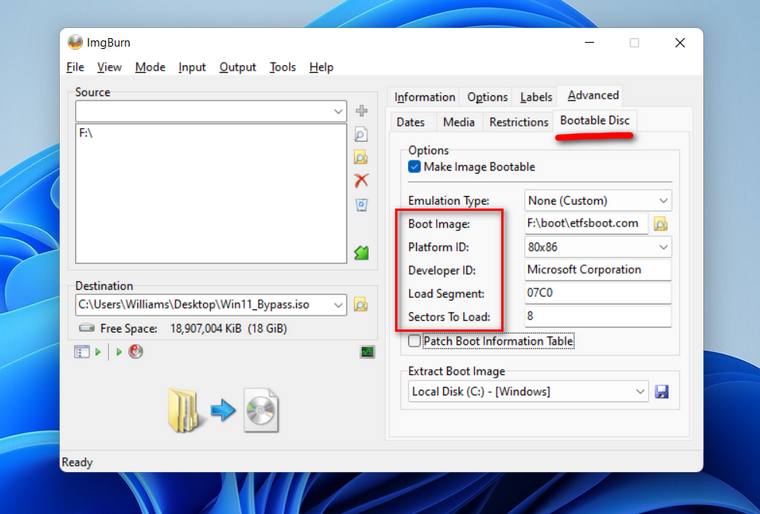The width and height of the screenshot is (760, 514).
Task: Switch to the Restrictions sub-tab
Action: pos(519,122)
